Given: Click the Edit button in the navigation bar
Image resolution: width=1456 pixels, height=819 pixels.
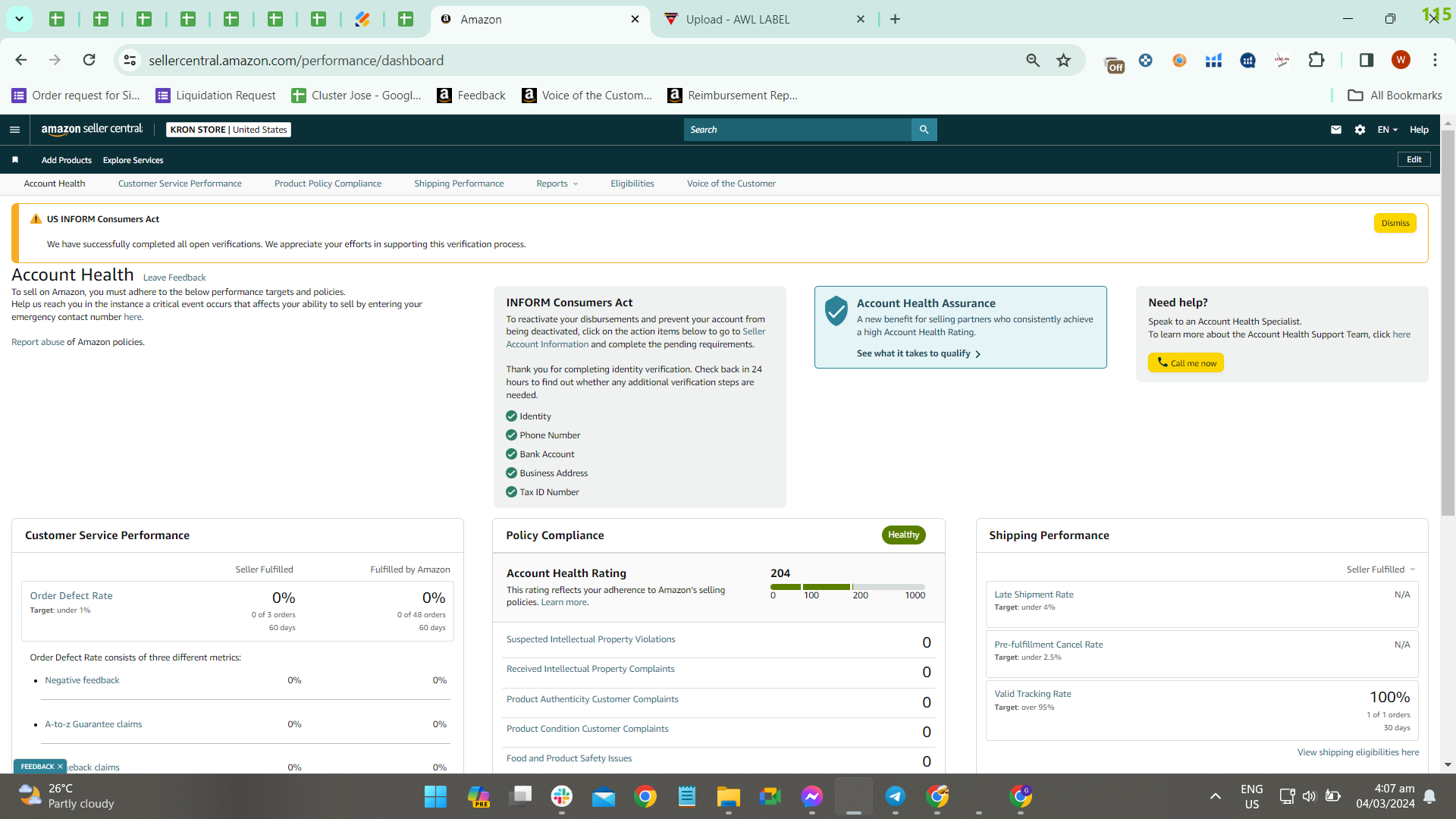Looking at the screenshot, I should [x=1414, y=159].
